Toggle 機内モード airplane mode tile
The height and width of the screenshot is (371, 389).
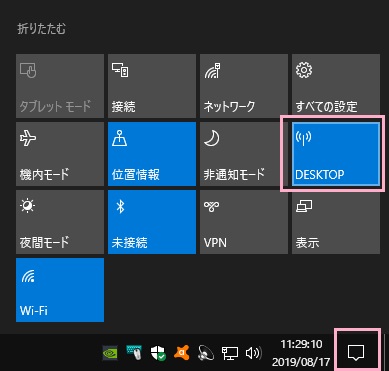(x=60, y=154)
